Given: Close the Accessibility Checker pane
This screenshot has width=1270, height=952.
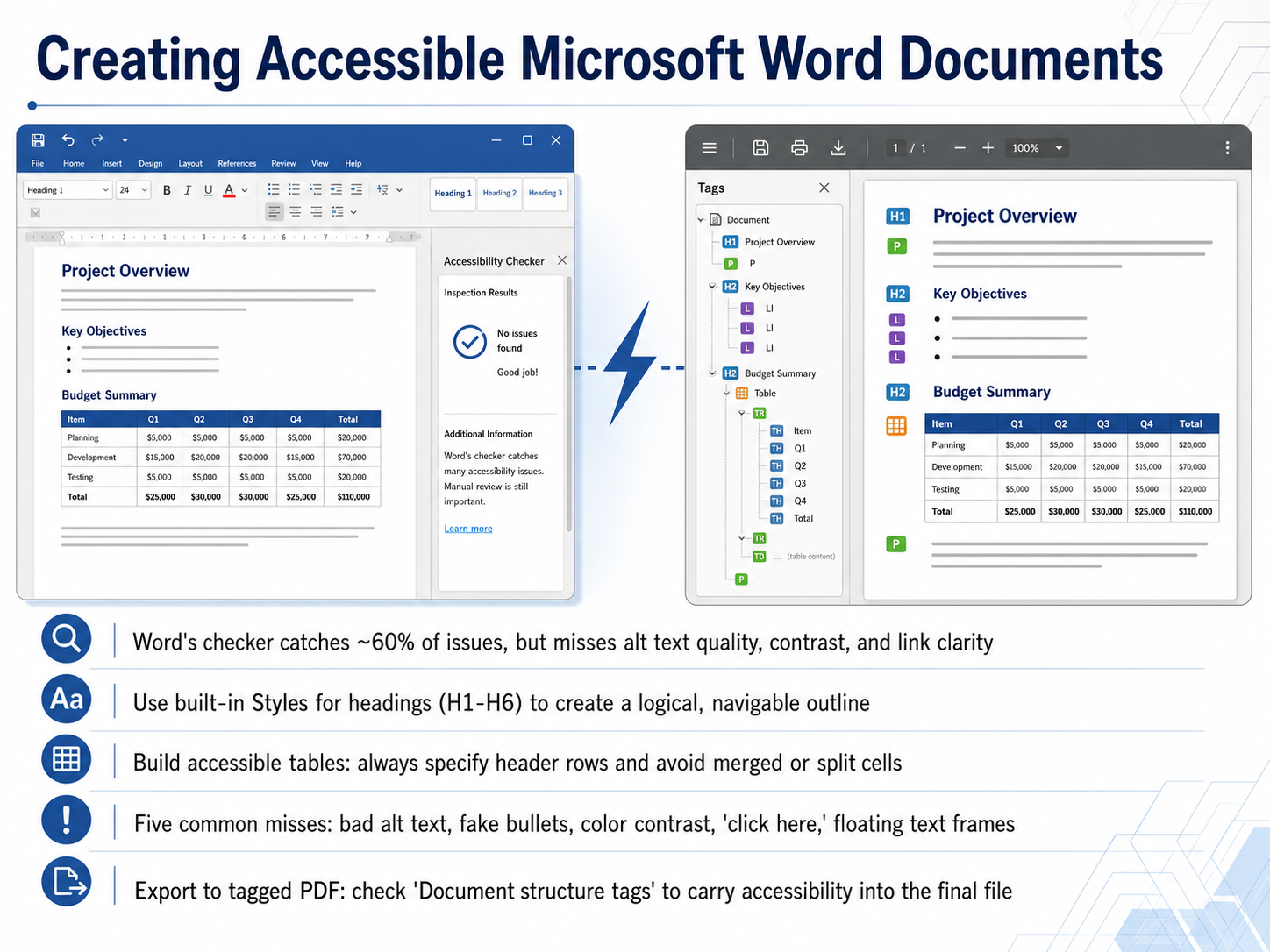Looking at the screenshot, I should 562,260.
